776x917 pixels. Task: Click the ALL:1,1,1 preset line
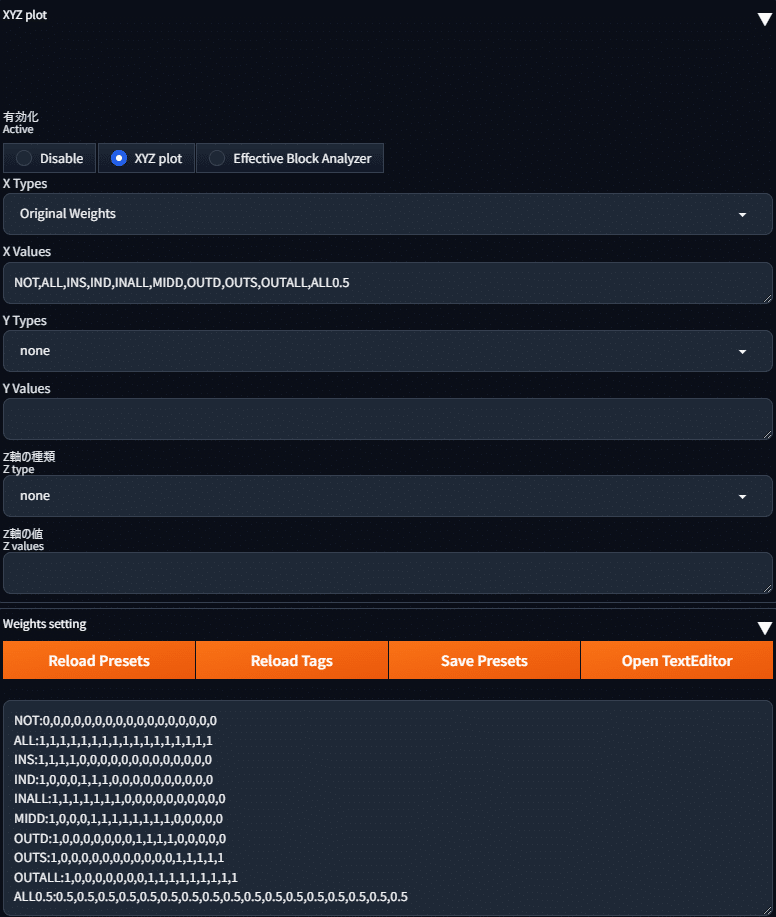tap(113, 740)
